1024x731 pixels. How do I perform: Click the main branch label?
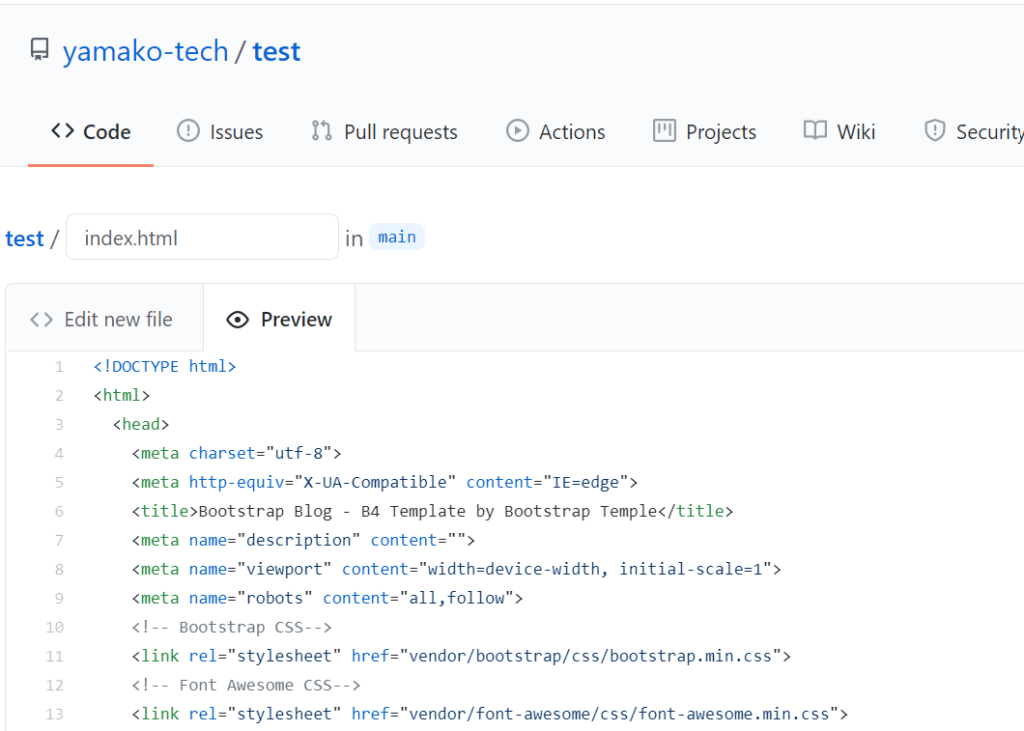pos(397,236)
